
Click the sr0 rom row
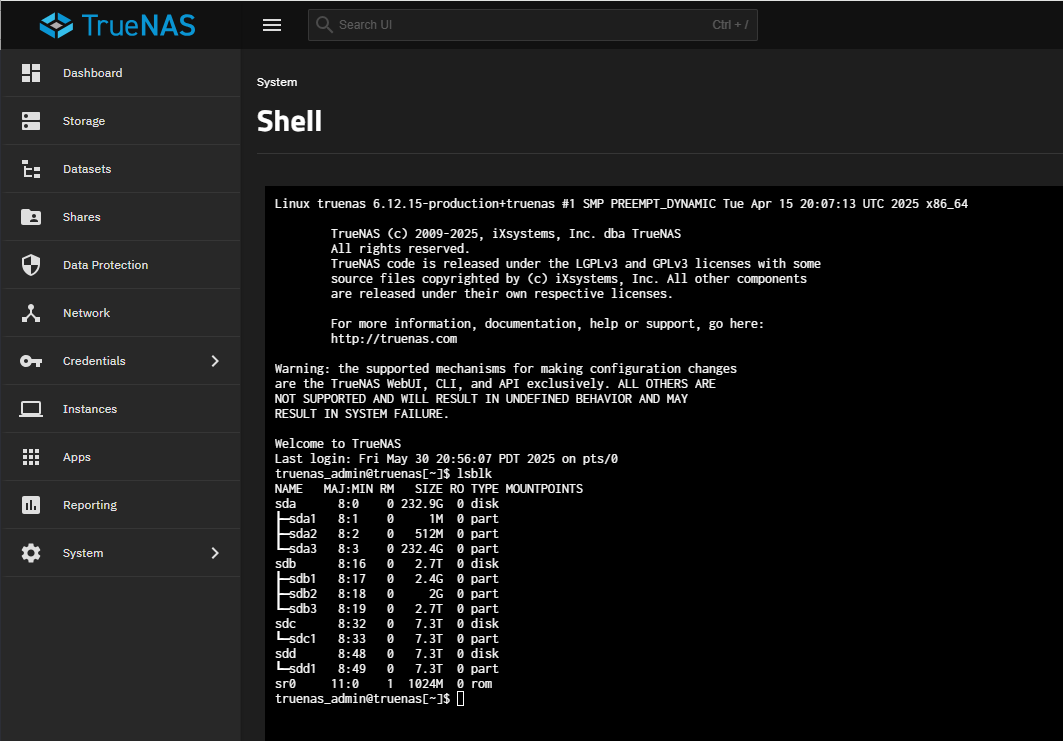[384, 684]
